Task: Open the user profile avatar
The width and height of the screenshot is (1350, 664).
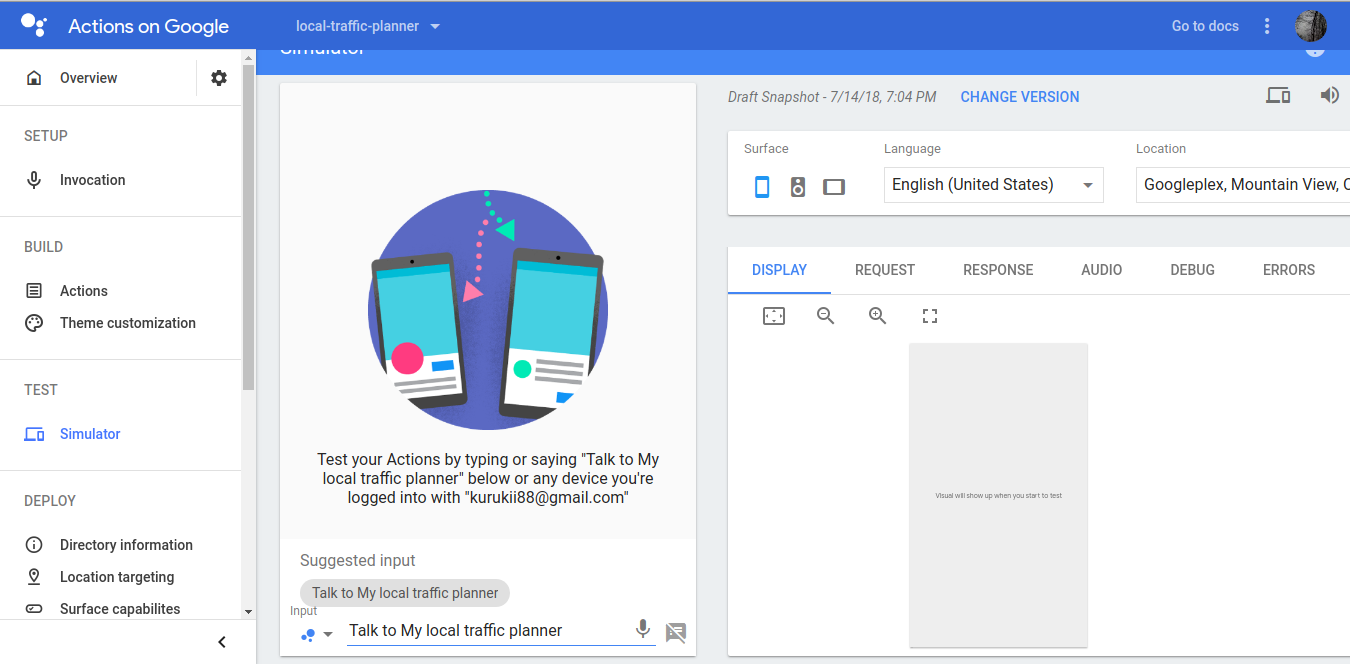Action: pos(1311,26)
